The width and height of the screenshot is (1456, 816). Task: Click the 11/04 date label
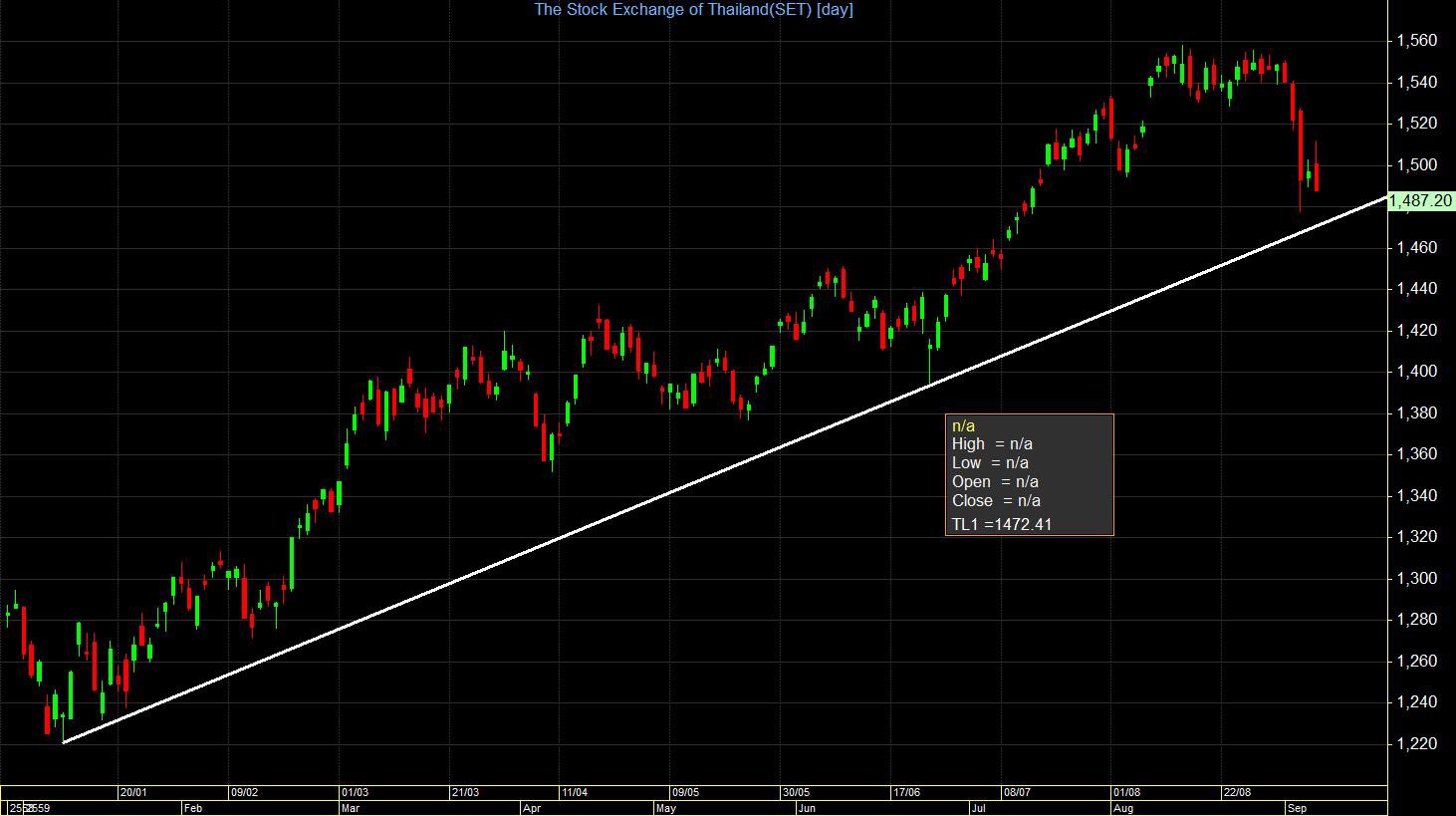[x=575, y=793]
